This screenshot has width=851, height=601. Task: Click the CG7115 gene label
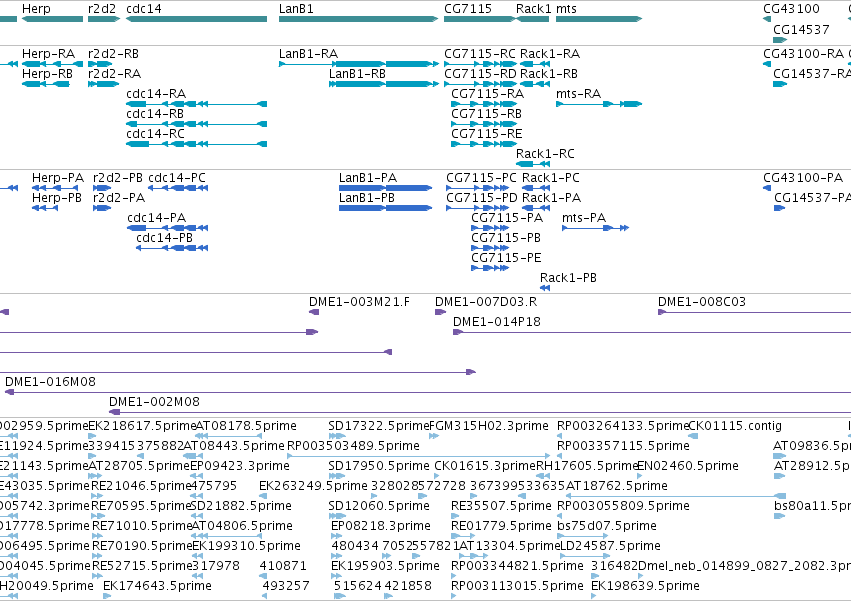468,9
